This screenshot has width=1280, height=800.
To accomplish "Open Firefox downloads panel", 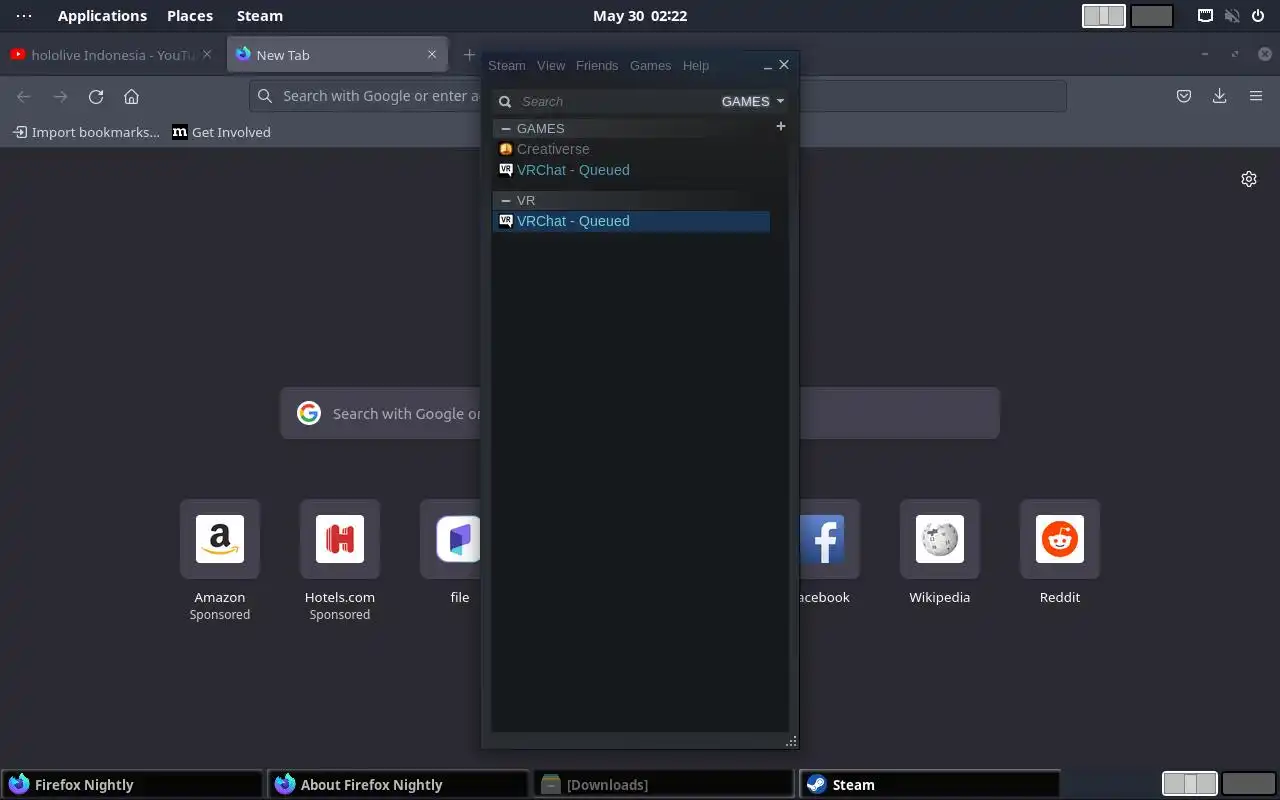I will coord(1219,96).
